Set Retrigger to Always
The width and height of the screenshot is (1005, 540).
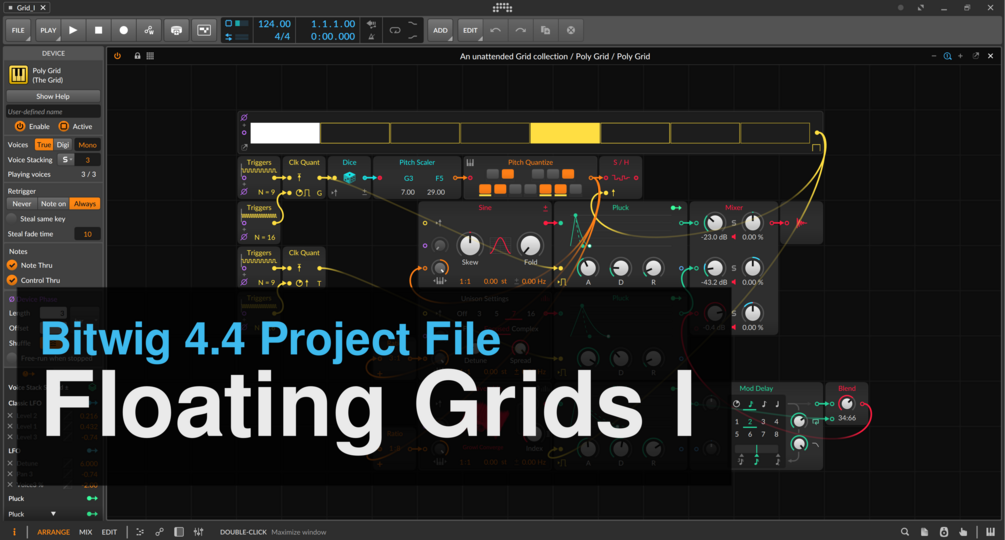(85, 204)
